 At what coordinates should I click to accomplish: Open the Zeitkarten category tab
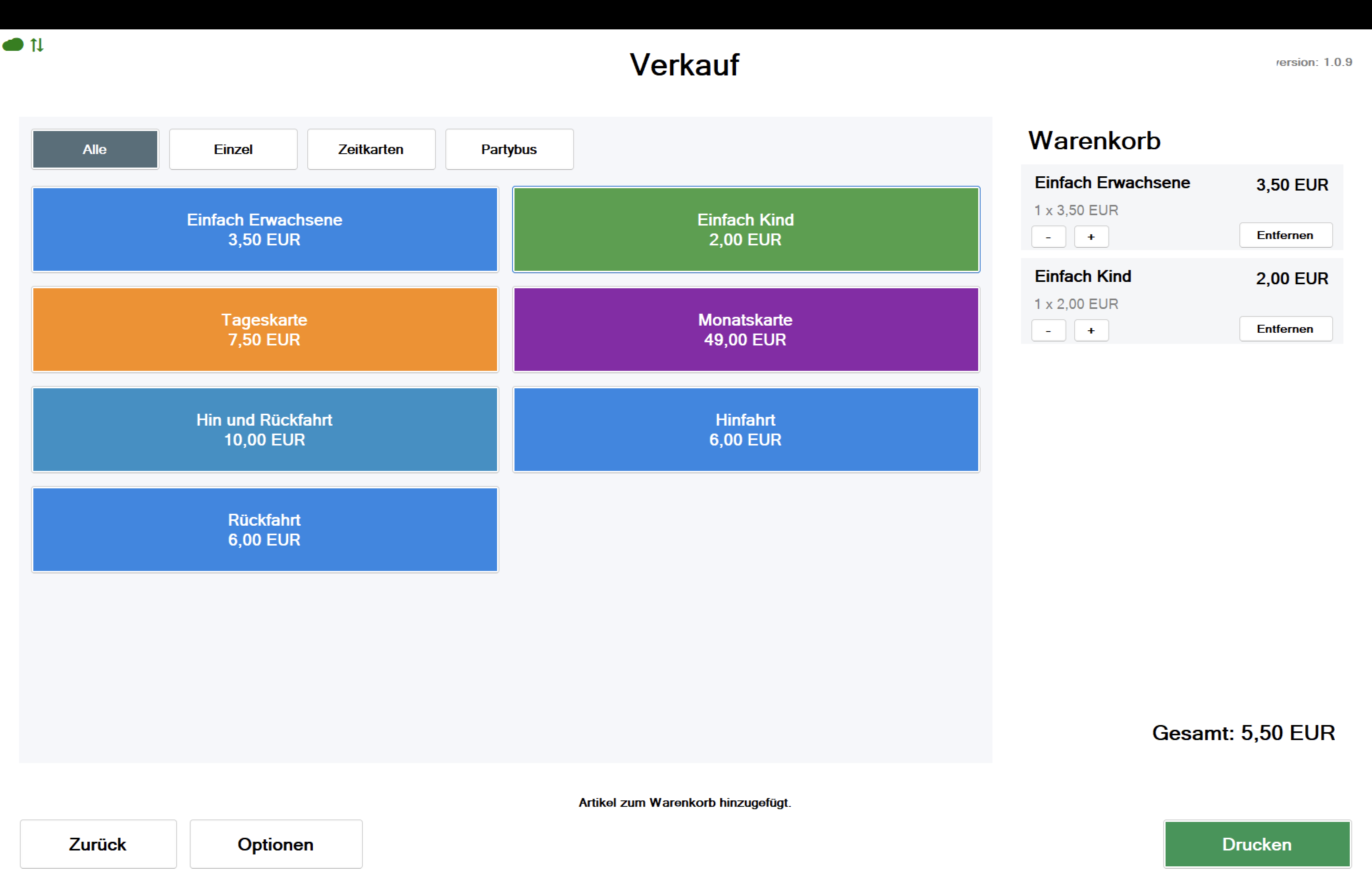pos(371,149)
